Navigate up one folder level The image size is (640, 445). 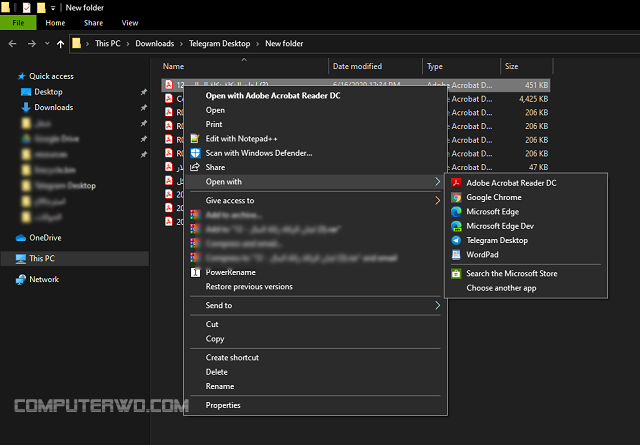point(60,44)
